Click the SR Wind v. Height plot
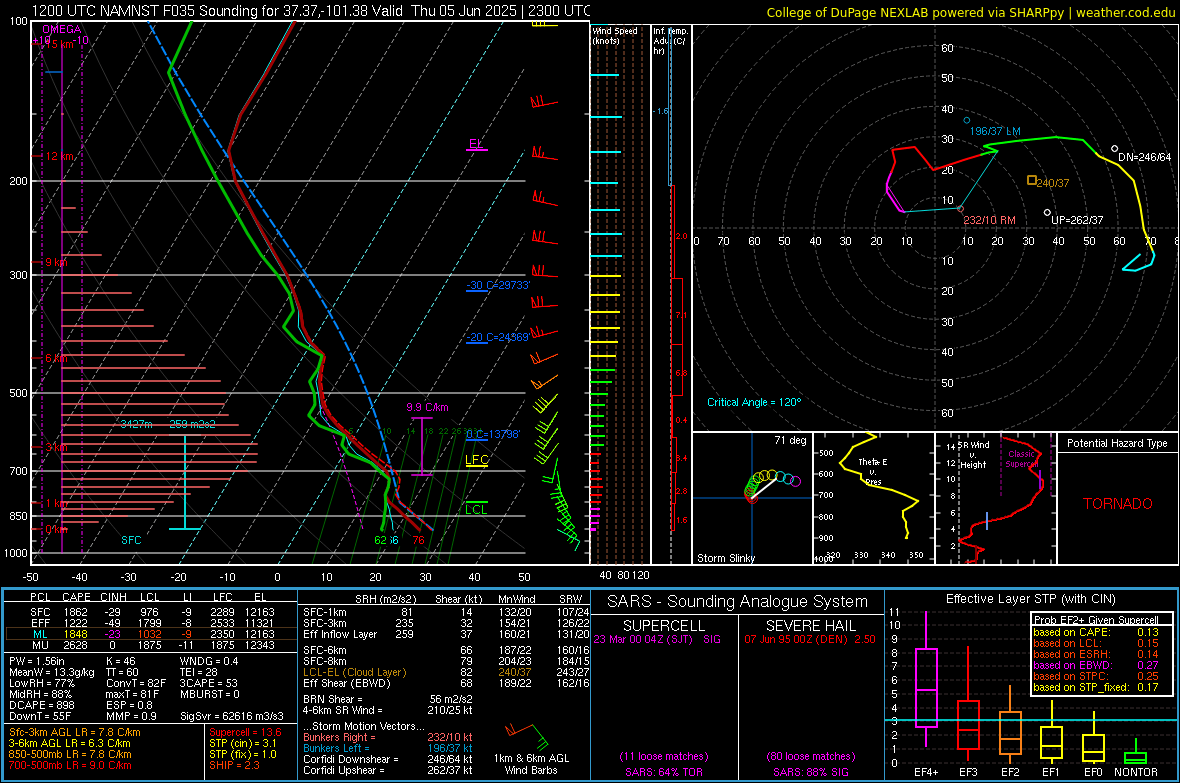1180x783 pixels. [x=995, y=497]
